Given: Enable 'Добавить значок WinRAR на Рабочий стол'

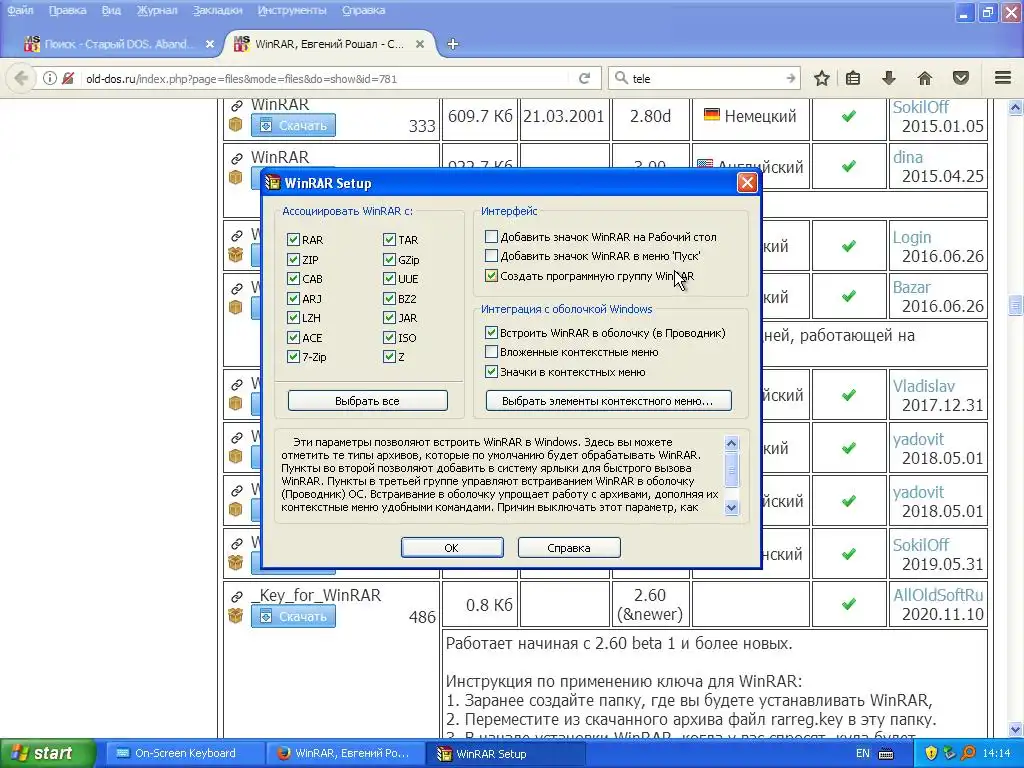Looking at the screenshot, I should (x=491, y=236).
